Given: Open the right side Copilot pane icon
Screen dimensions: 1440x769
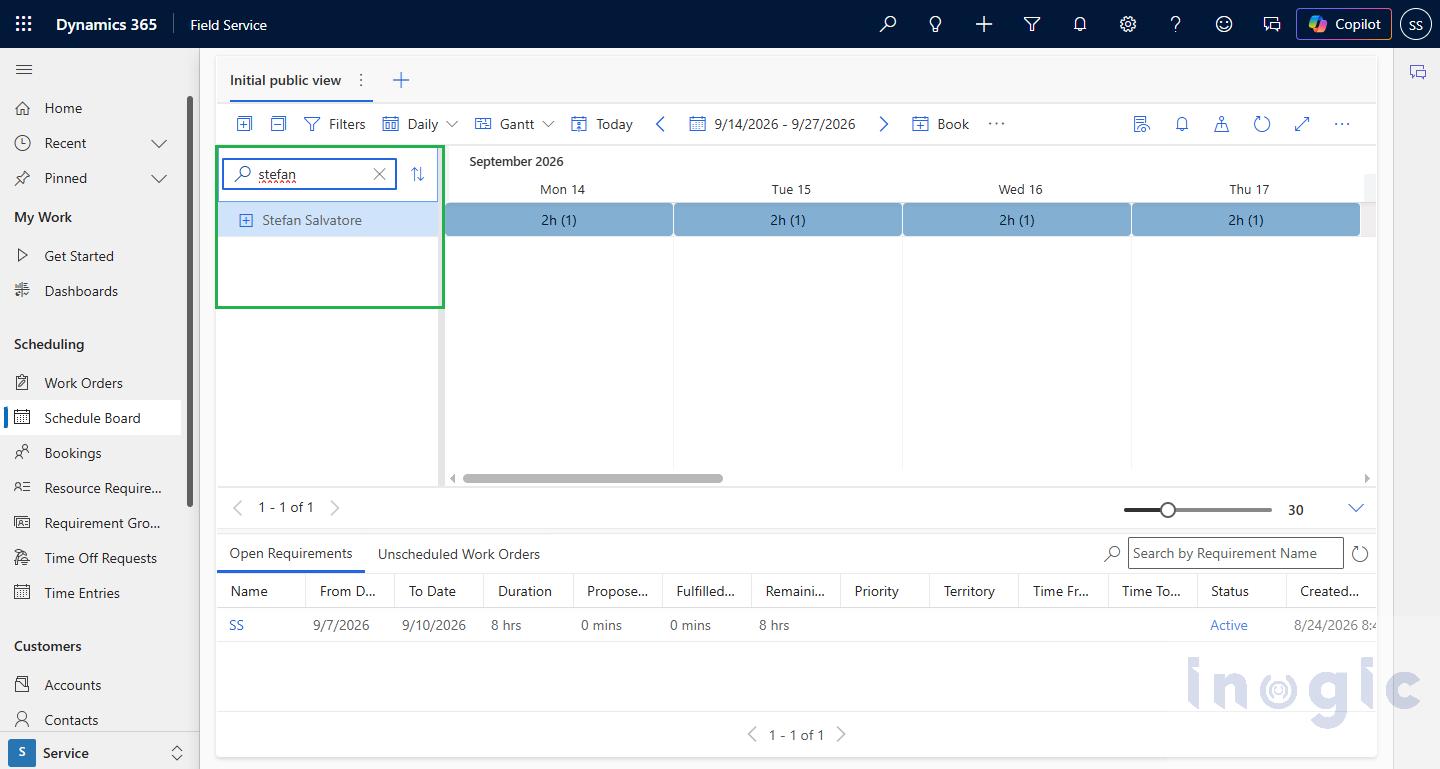Looking at the screenshot, I should tap(1417, 72).
